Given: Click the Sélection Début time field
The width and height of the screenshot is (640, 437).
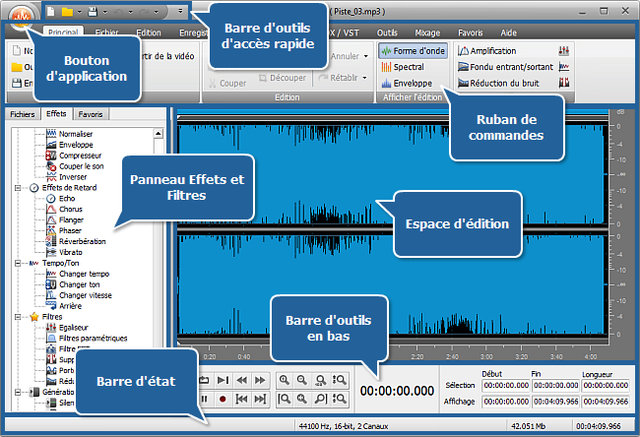Looking at the screenshot, I should pyautogui.click(x=506, y=385).
